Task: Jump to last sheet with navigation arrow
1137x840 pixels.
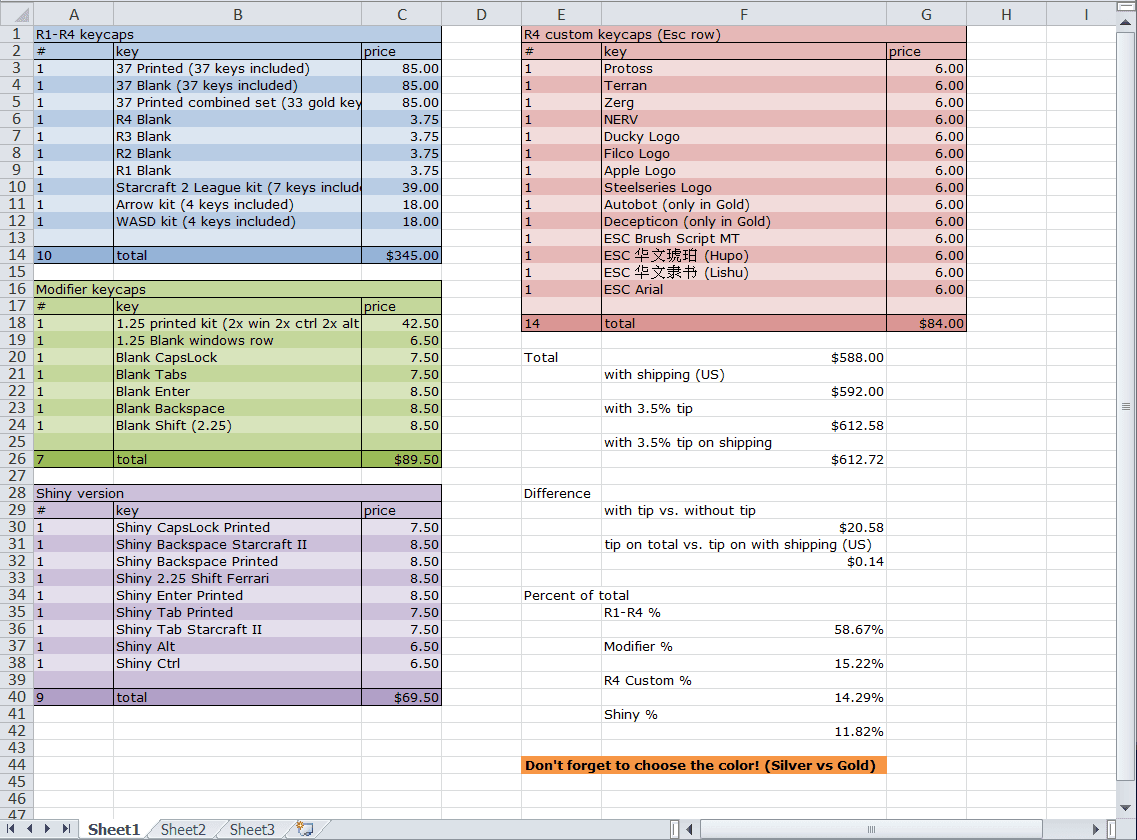Action: click(66, 829)
